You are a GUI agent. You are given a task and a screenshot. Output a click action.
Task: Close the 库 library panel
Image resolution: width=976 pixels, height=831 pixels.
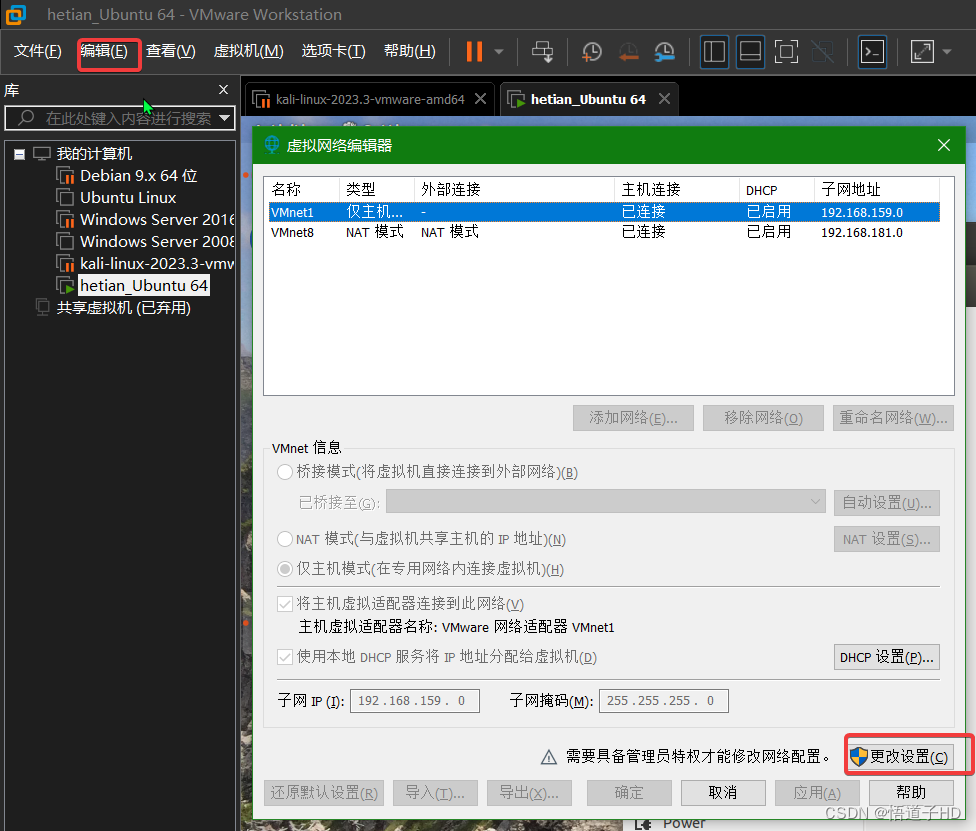pyautogui.click(x=223, y=90)
